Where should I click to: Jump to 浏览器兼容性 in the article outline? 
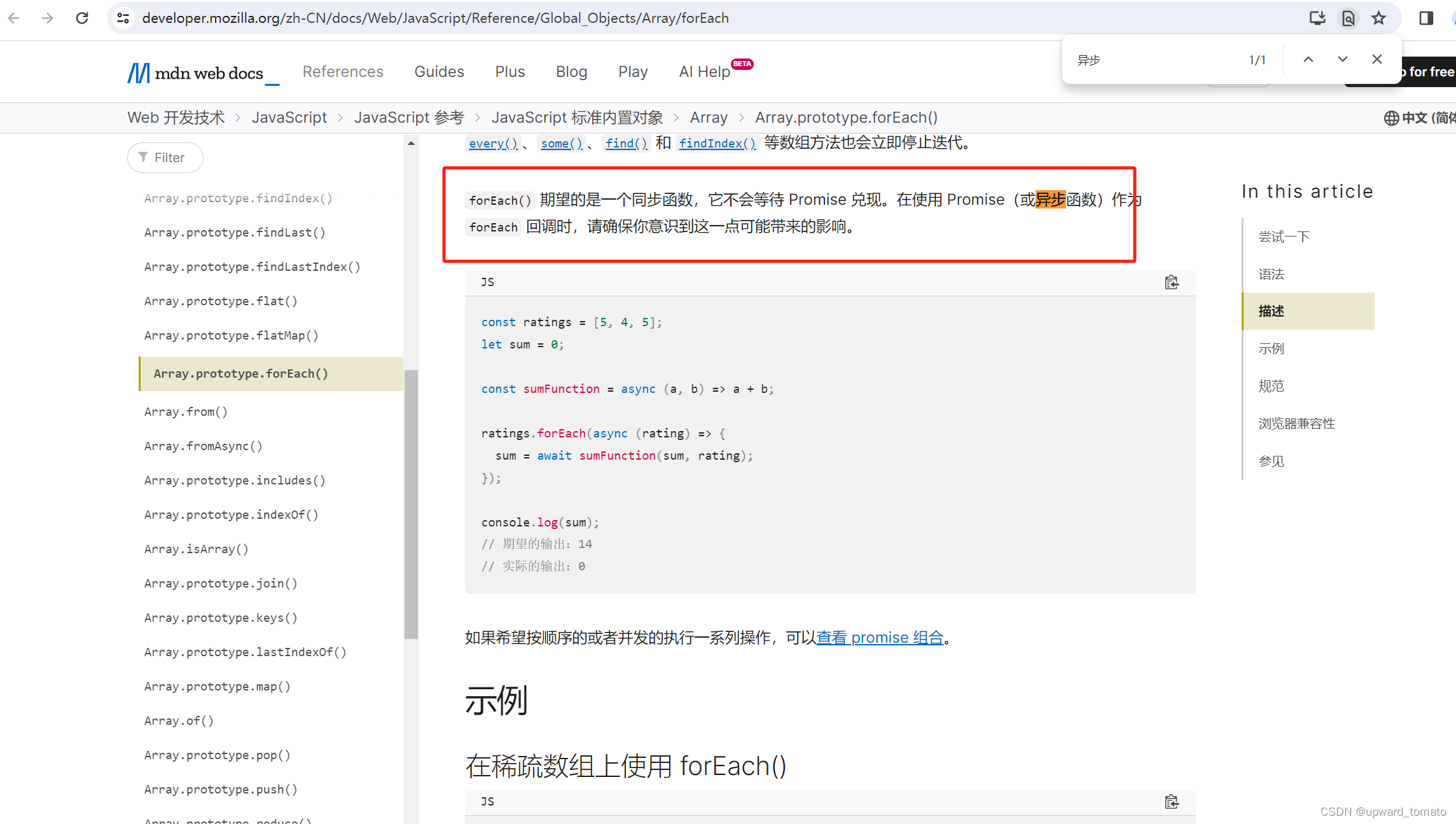(1296, 423)
